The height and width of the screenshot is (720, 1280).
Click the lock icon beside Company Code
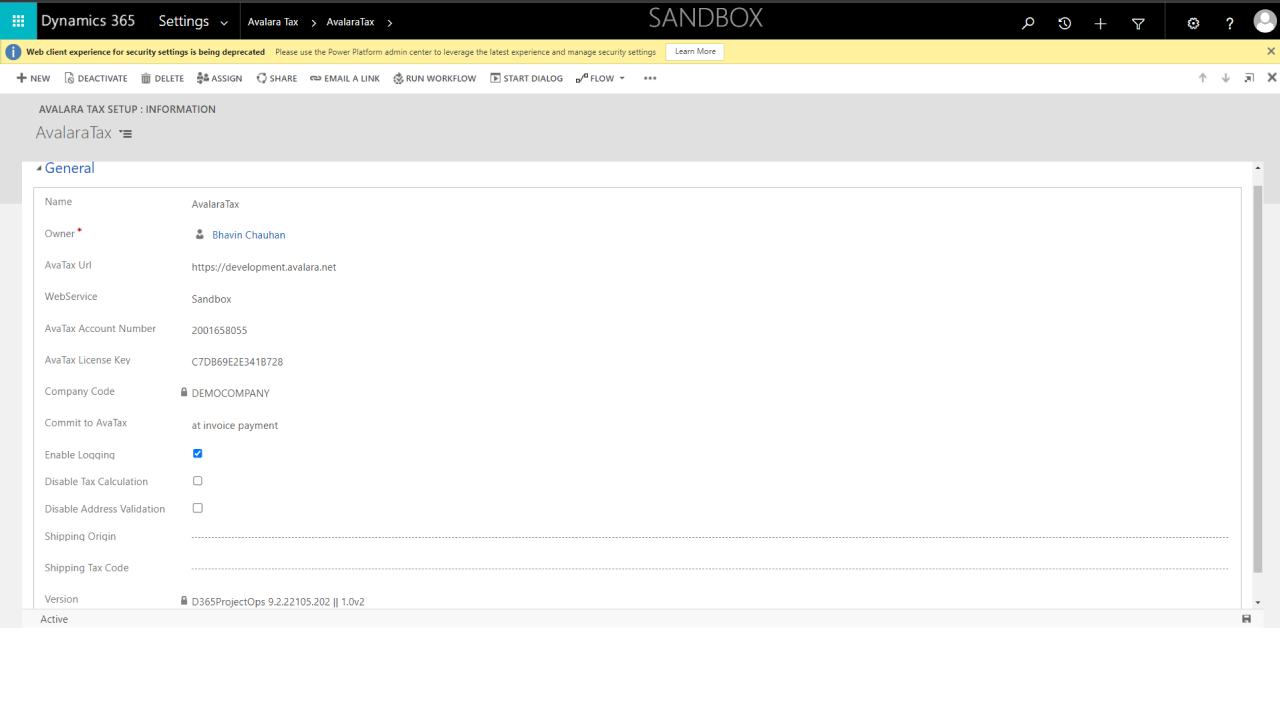click(x=184, y=392)
